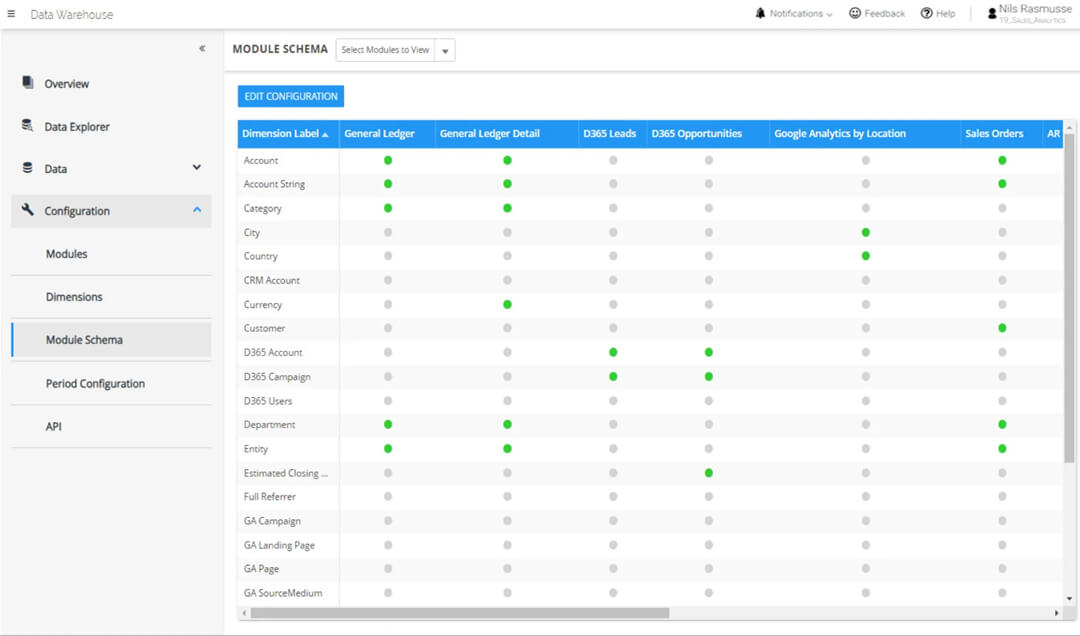Open the Select Modules to View dropdown
This screenshot has height=636, width=1080.
pos(395,50)
